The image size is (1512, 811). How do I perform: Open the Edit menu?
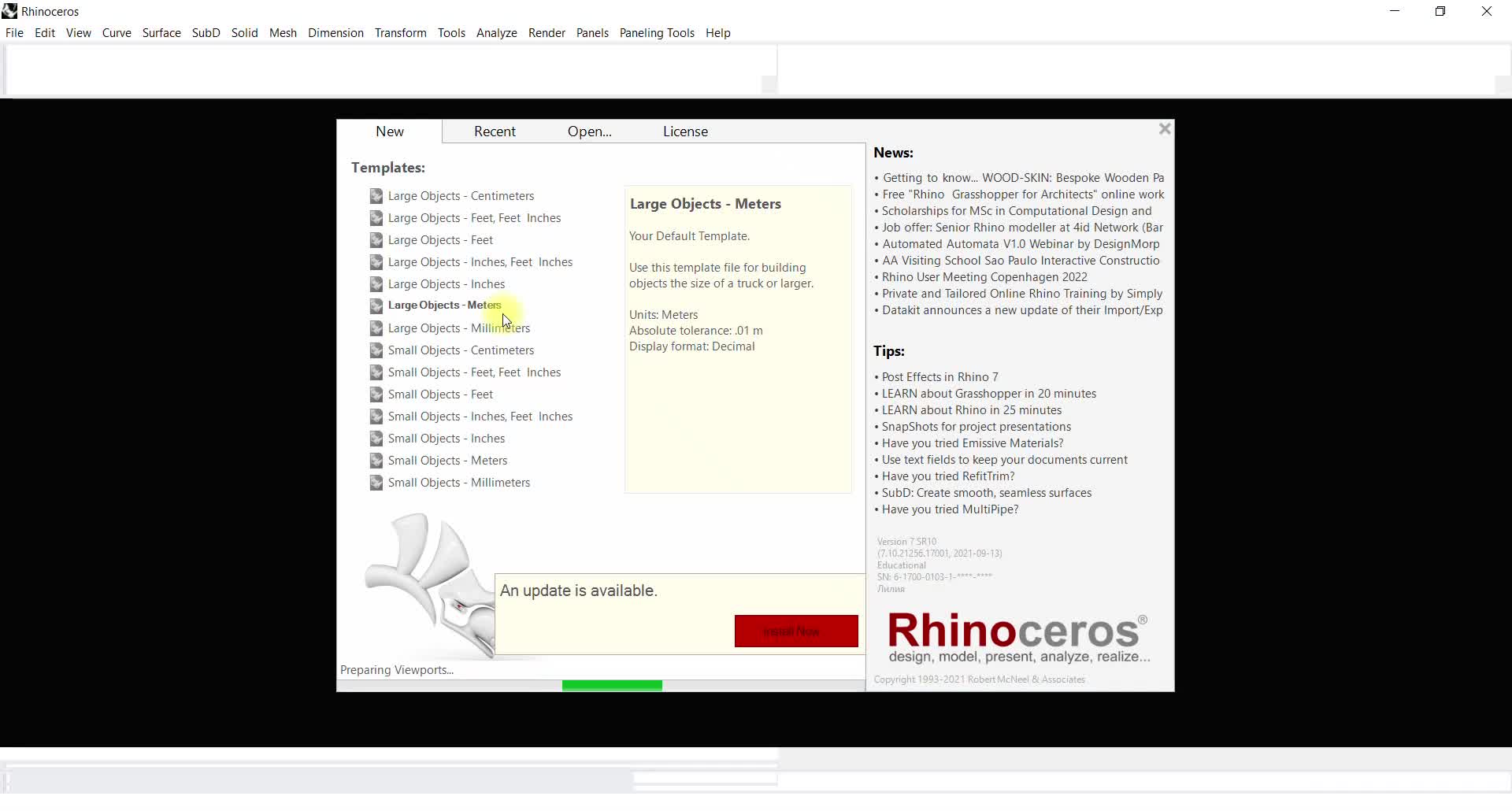tap(45, 33)
